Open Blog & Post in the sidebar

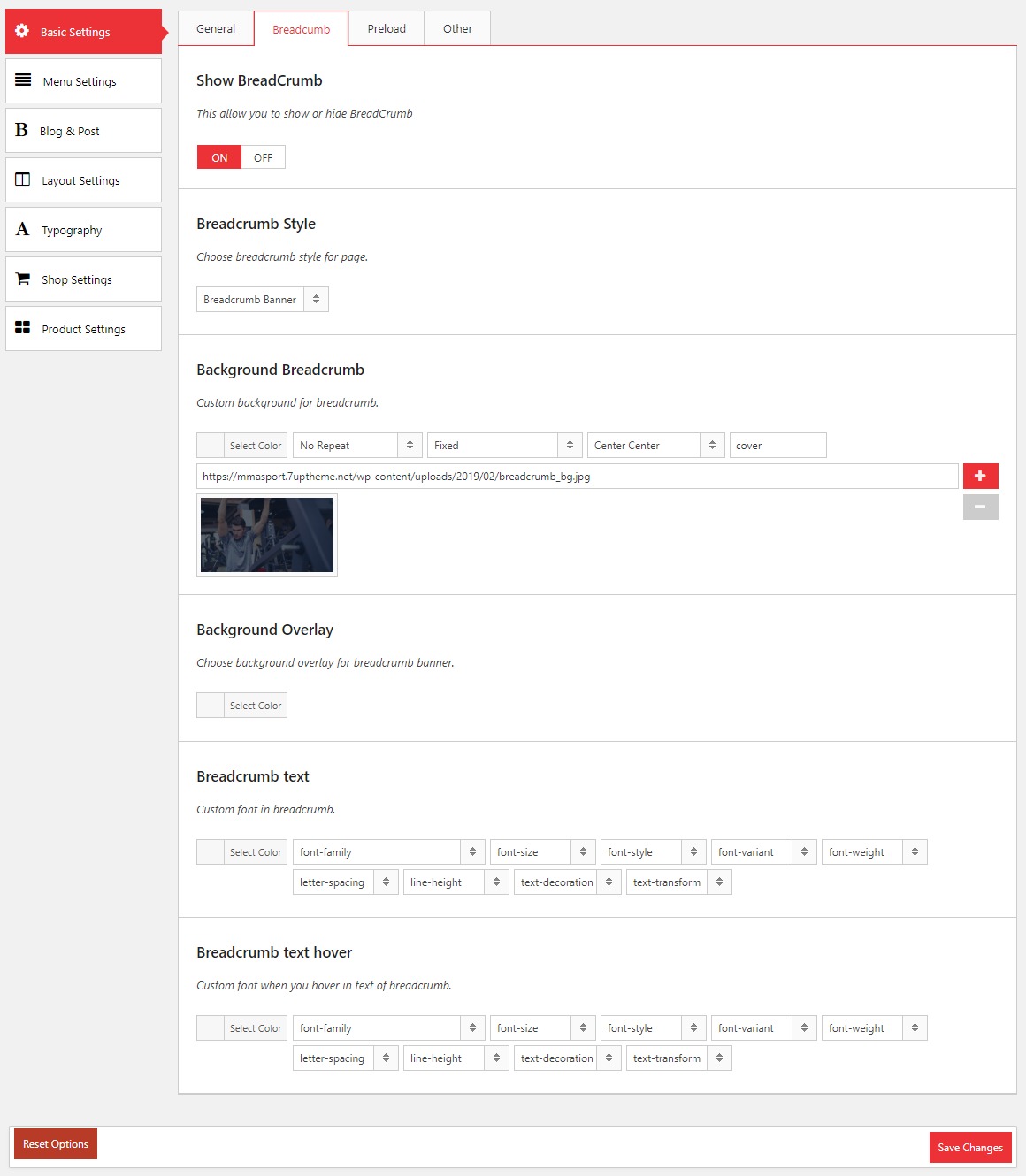(x=83, y=130)
